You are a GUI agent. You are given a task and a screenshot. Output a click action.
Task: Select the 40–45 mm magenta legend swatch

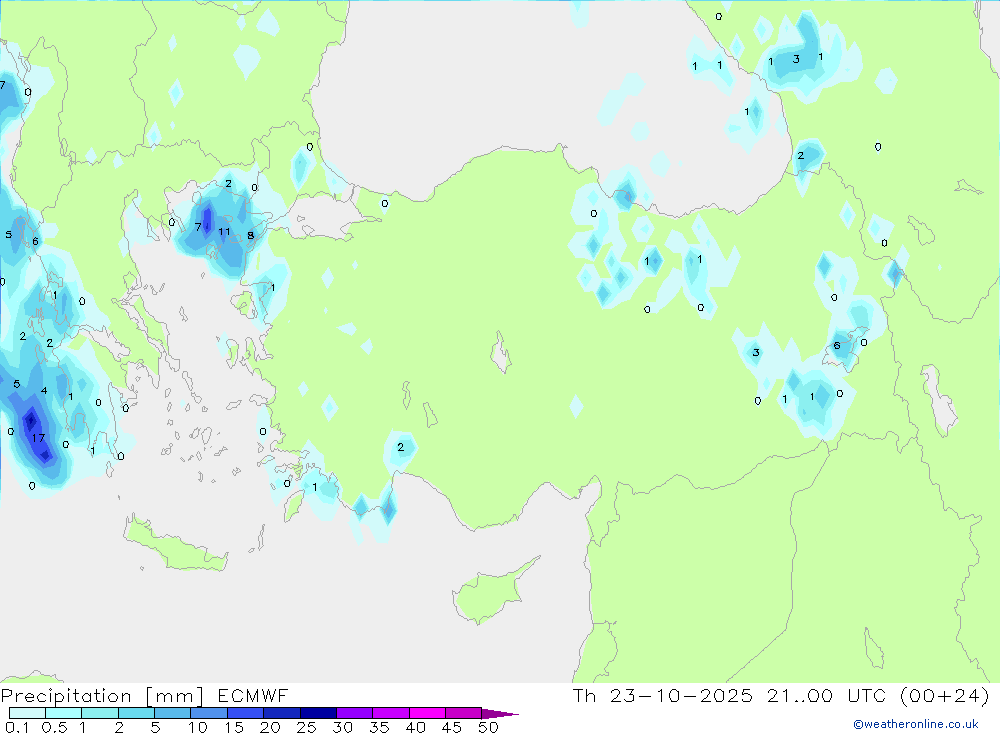coord(427,713)
